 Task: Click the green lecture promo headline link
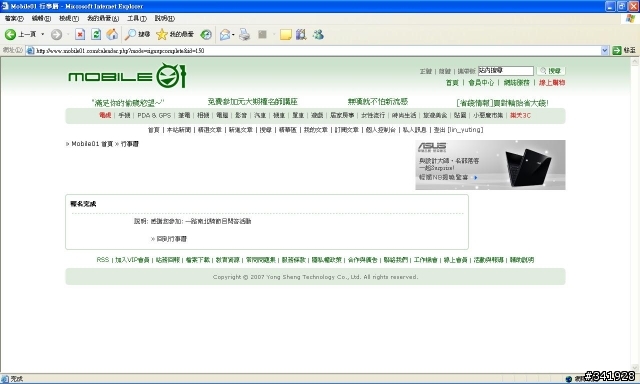point(253,102)
